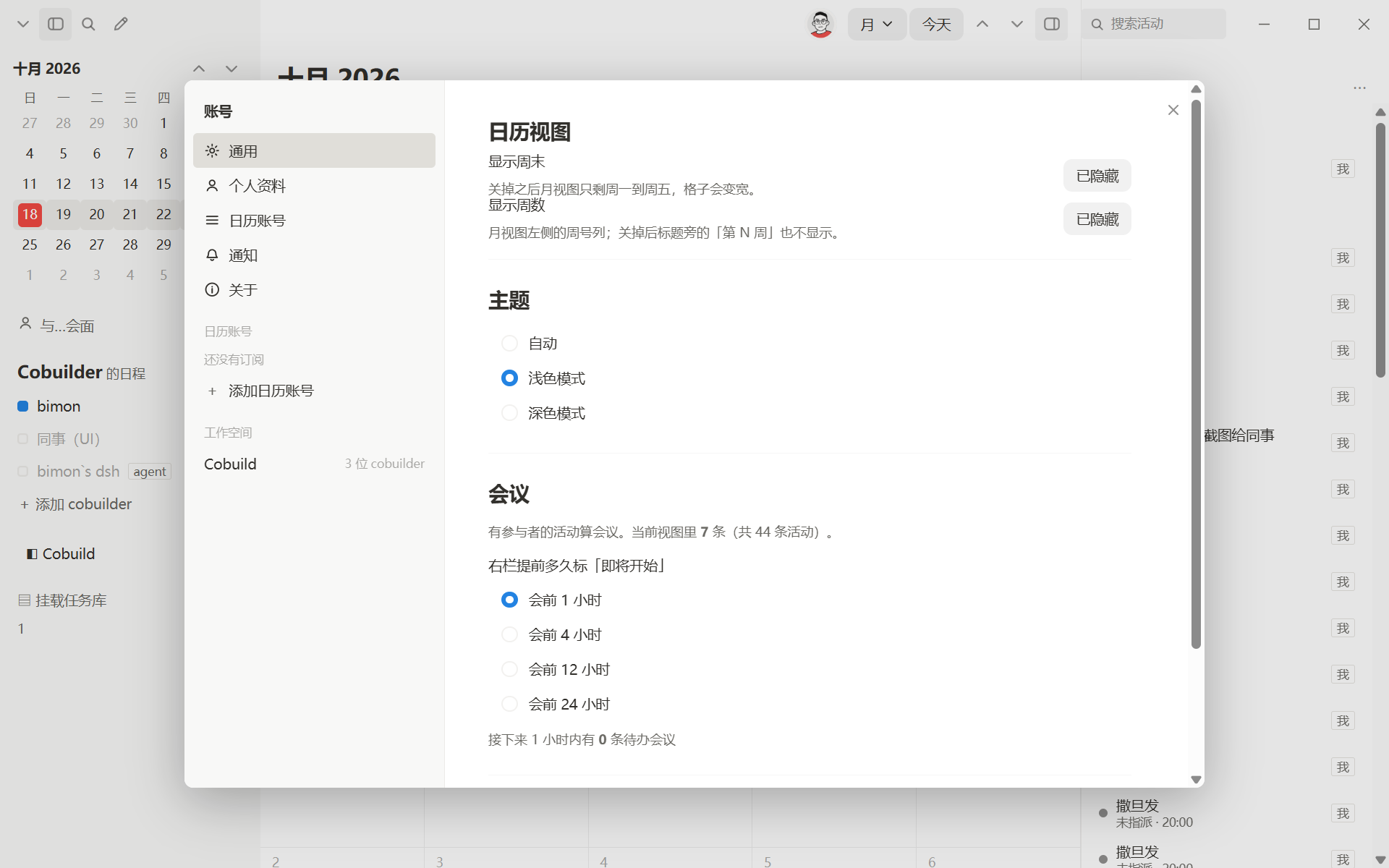Select the 深色模式 theme option

click(509, 413)
